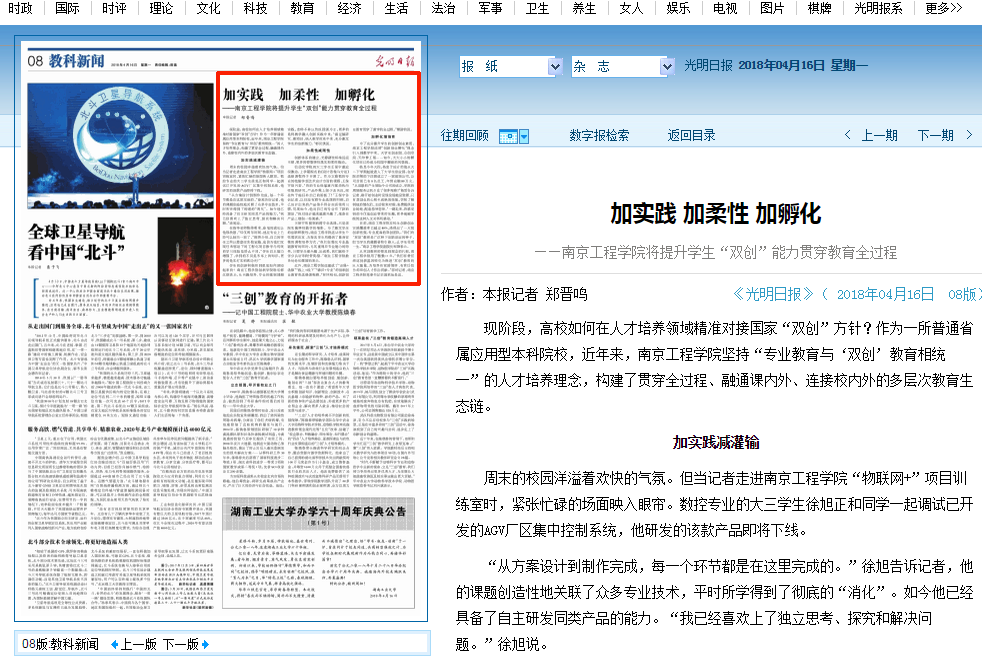Click the left chevron before 上一期
Image resolution: width=982 pixels, height=661 pixels.
848,135
